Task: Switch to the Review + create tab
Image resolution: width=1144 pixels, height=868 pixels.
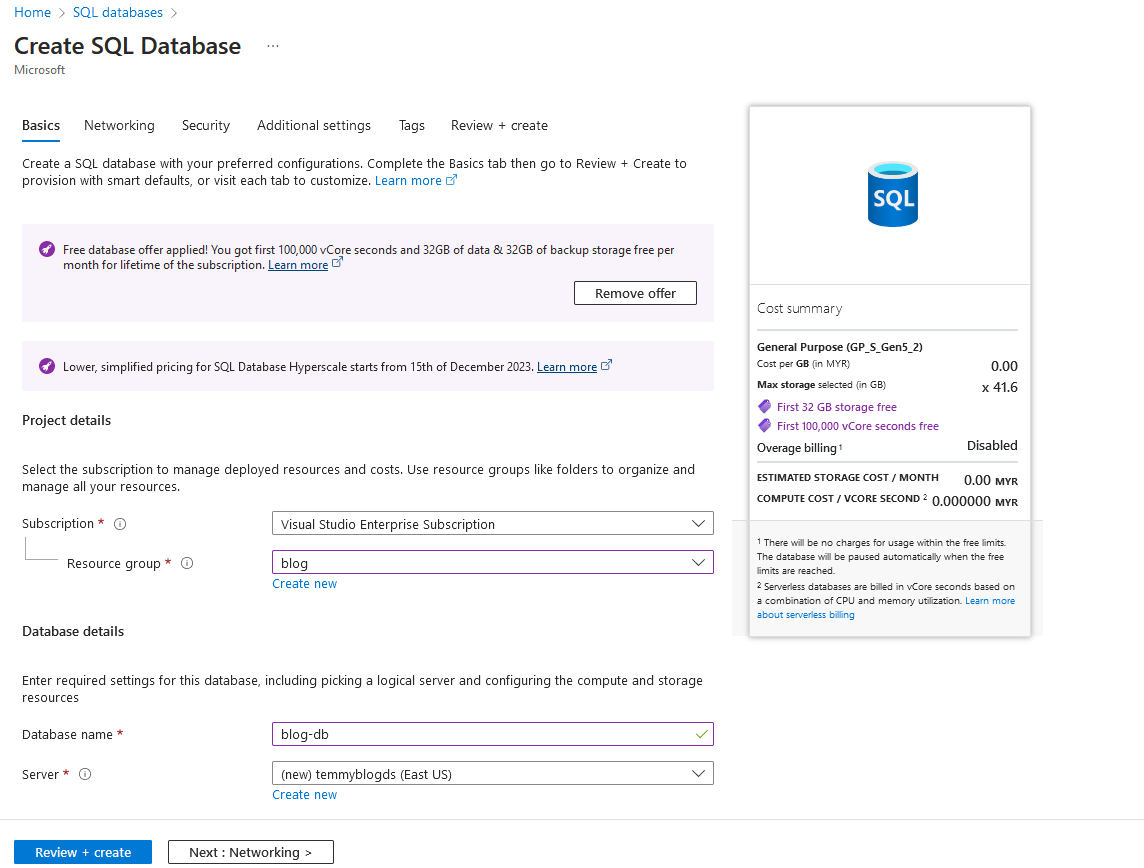Action: 499,125
